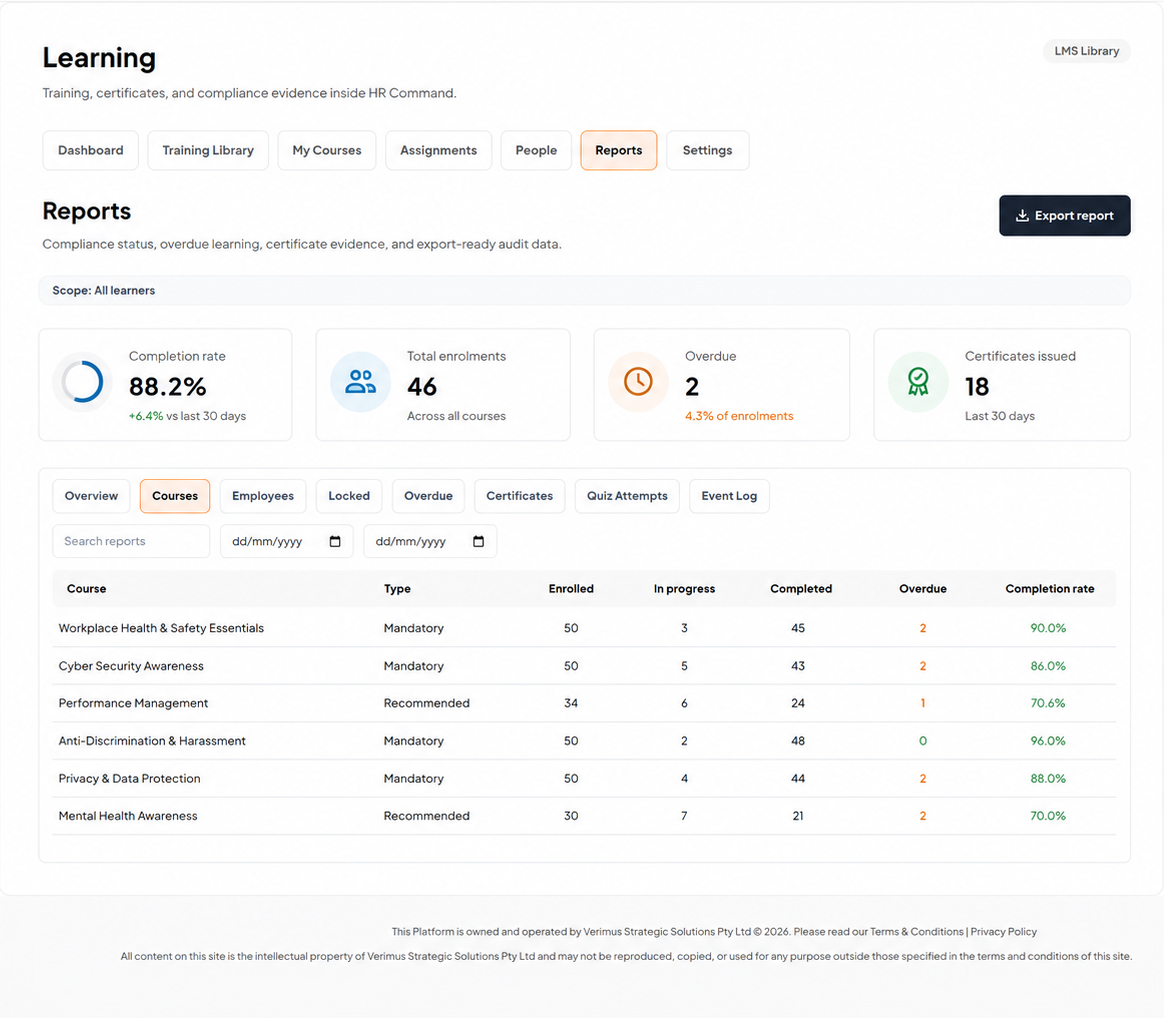Click the 86.0% completion rate value
The image size is (1164, 1018).
point(1047,666)
